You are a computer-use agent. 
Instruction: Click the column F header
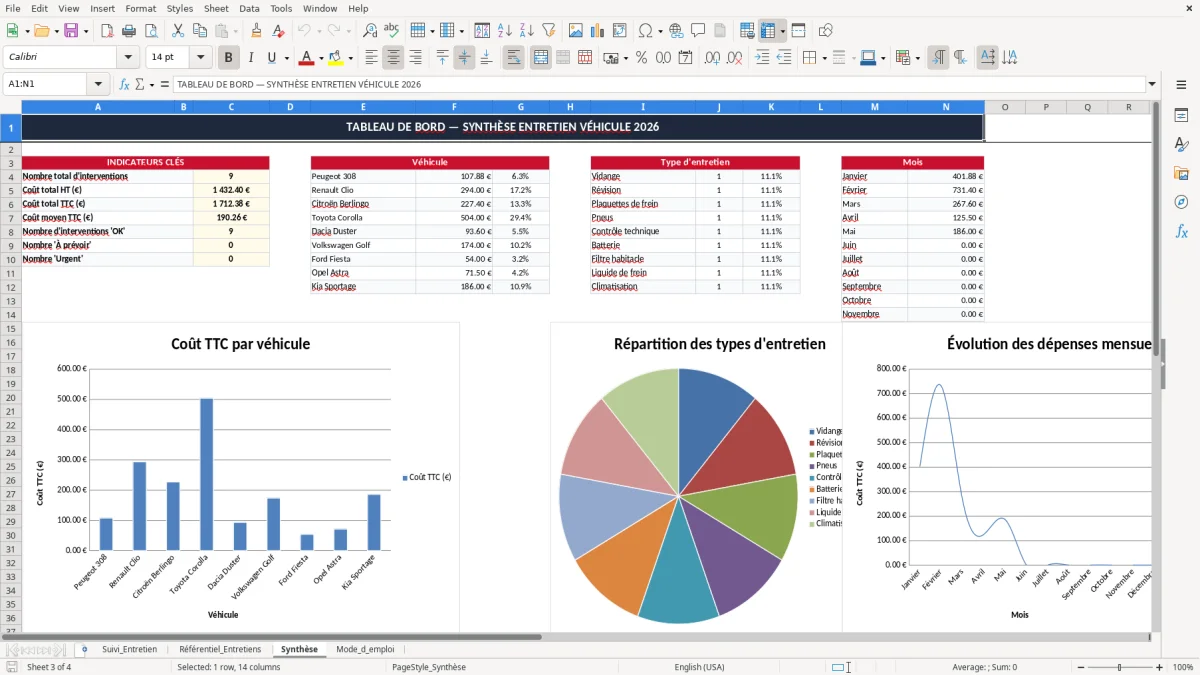(x=454, y=107)
